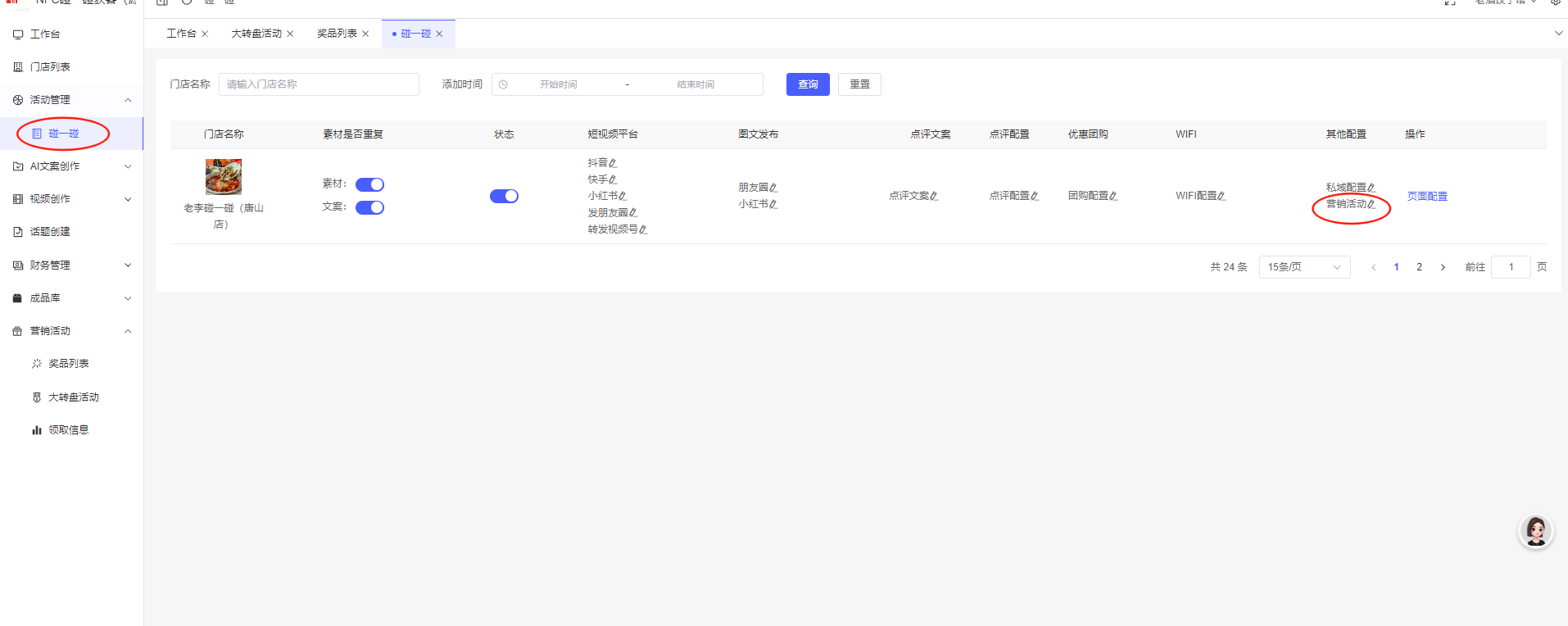Open the 页面配置 link
The image size is (1568, 626).
(1426, 197)
